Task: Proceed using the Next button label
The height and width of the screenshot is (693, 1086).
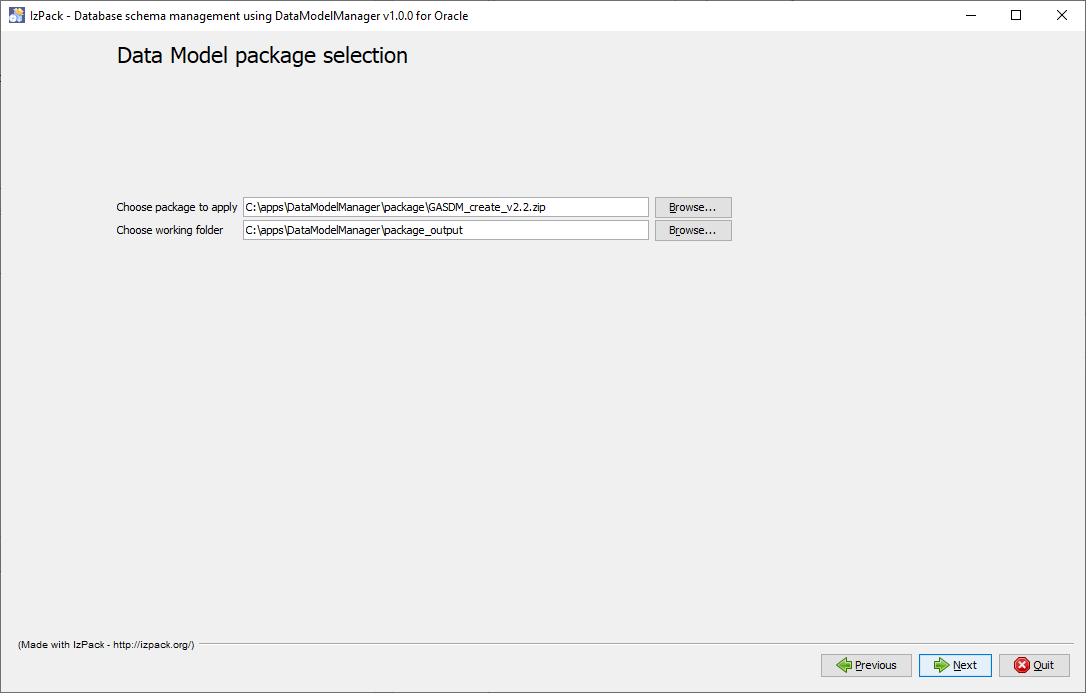Action: coord(965,665)
